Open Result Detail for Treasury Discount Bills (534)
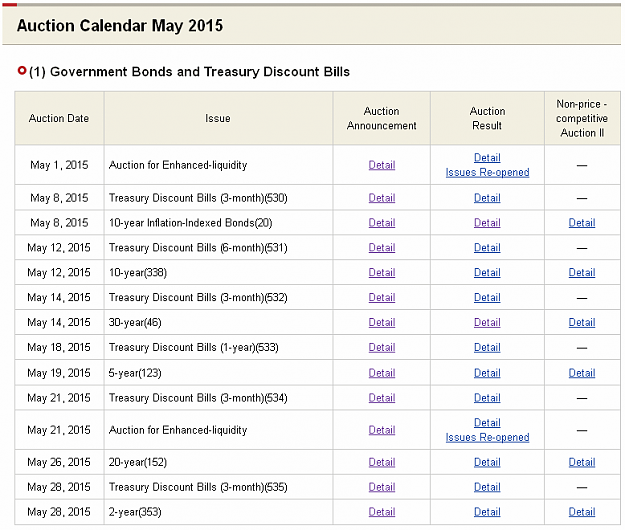The image size is (625, 530). [487, 398]
